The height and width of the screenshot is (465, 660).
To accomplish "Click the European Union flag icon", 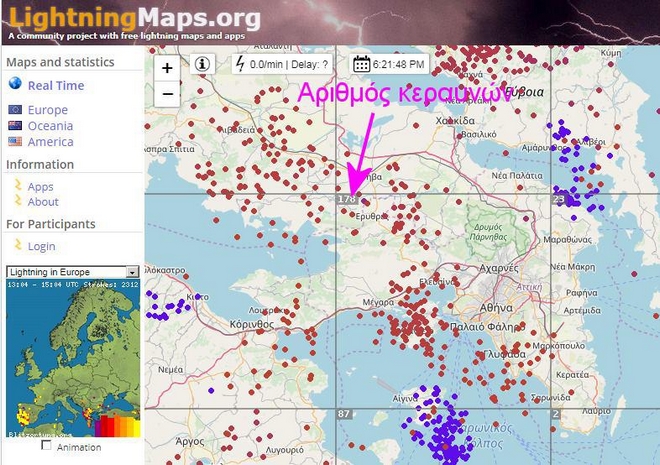I will (x=15, y=110).
